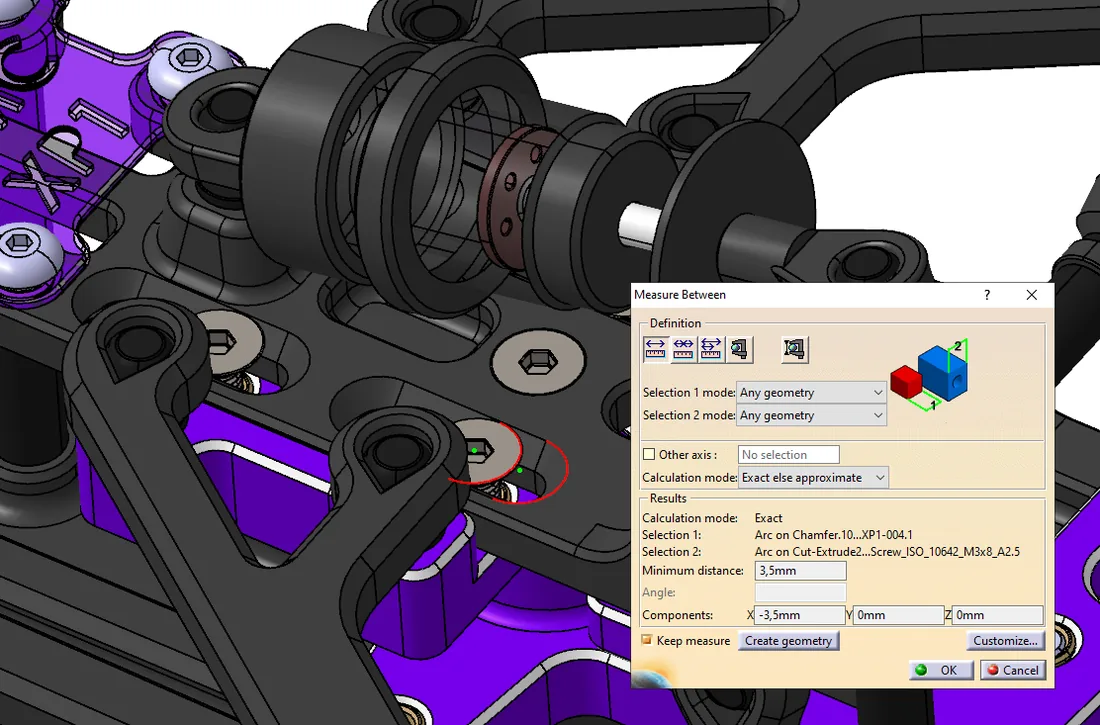Select the Measure Between in fan mode icon

(711, 349)
